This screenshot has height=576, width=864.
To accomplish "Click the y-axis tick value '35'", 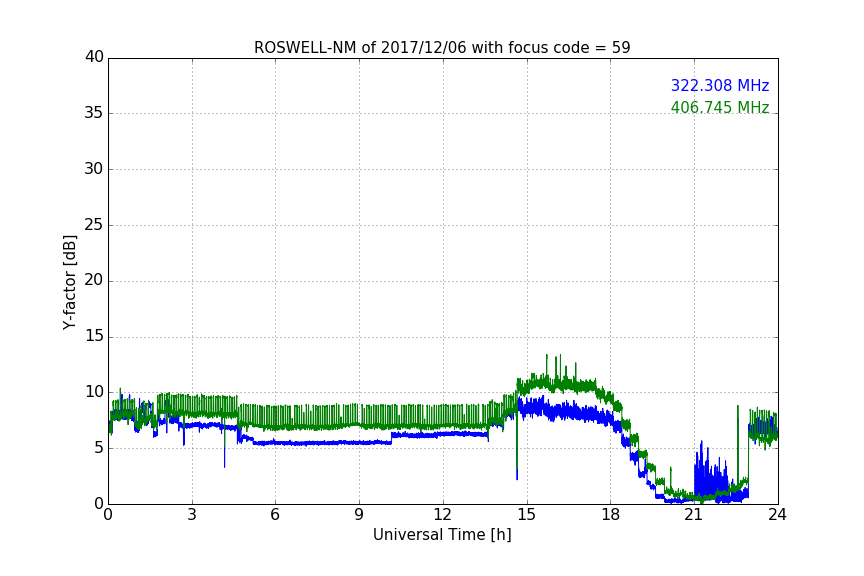I will pyautogui.click(x=94, y=113).
